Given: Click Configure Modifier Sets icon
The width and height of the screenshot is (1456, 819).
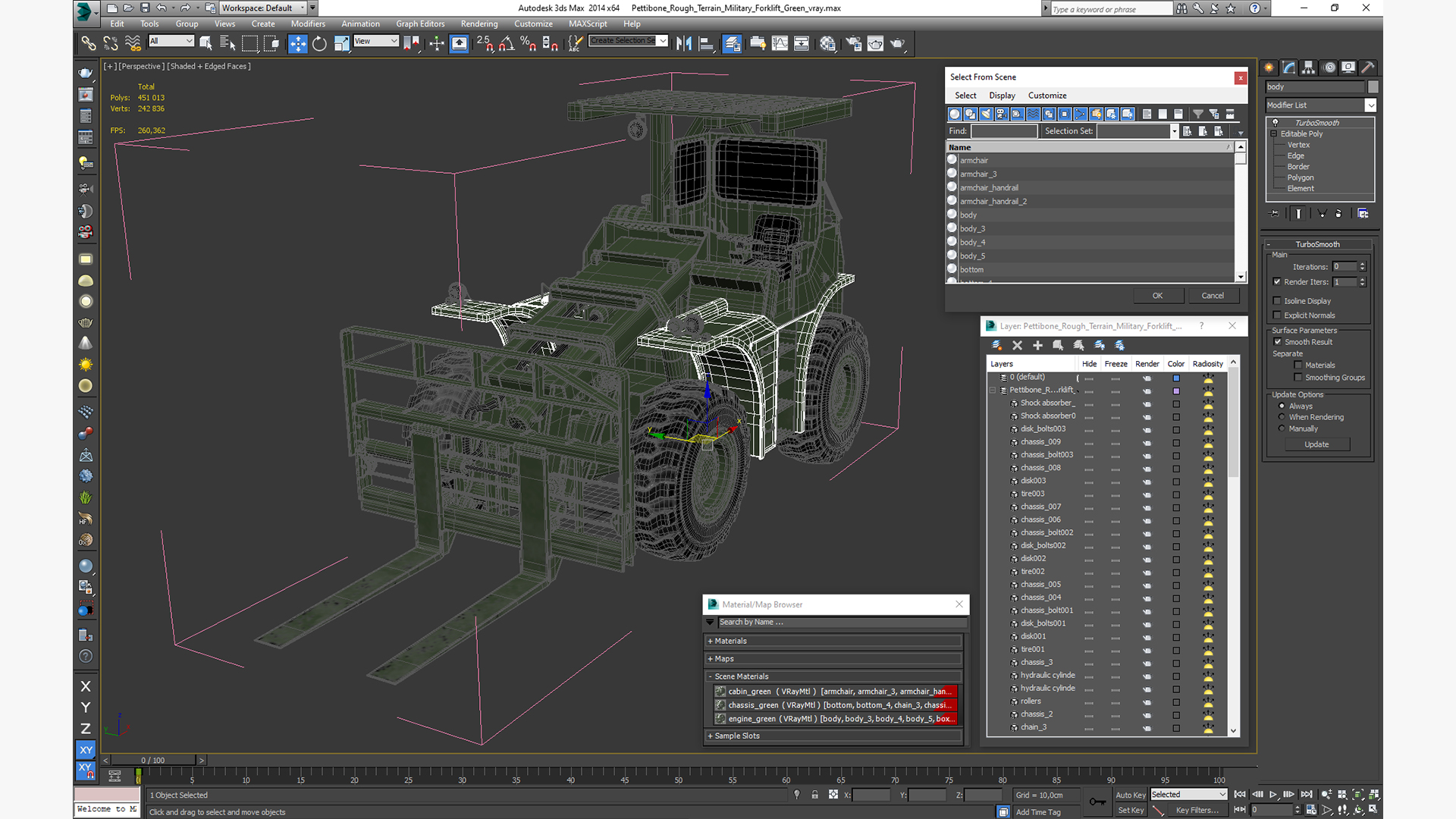Looking at the screenshot, I should click(x=1363, y=214).
